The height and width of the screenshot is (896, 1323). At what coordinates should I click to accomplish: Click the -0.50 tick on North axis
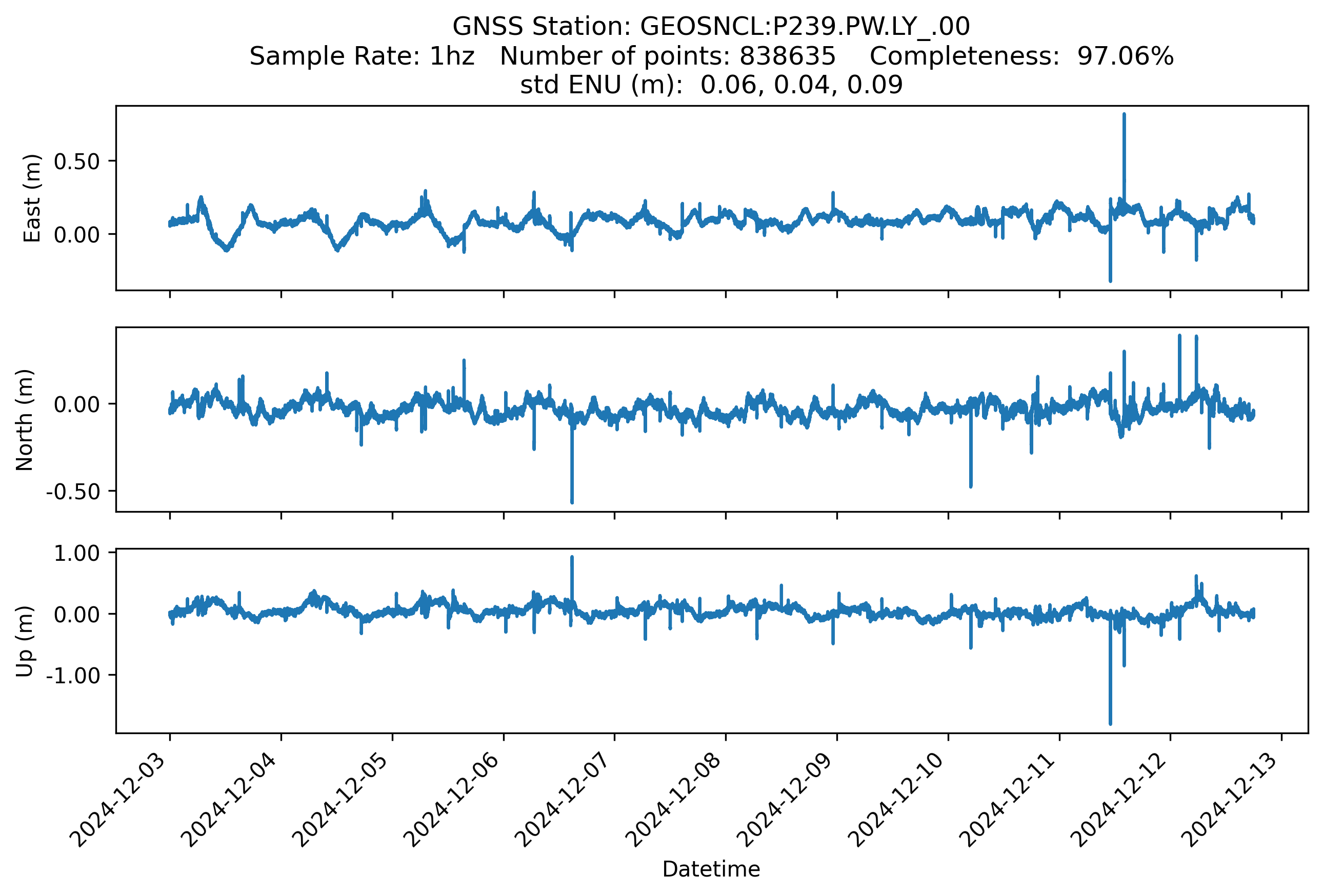point(73,492)
